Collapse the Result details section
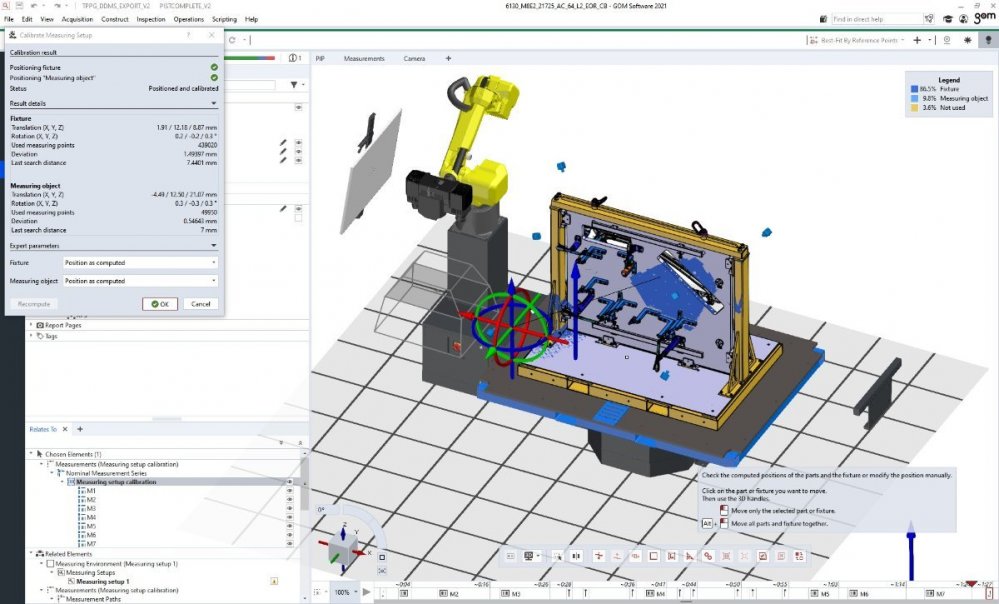The height and width of the screenshot is (604, 999). tap(213, 103)
